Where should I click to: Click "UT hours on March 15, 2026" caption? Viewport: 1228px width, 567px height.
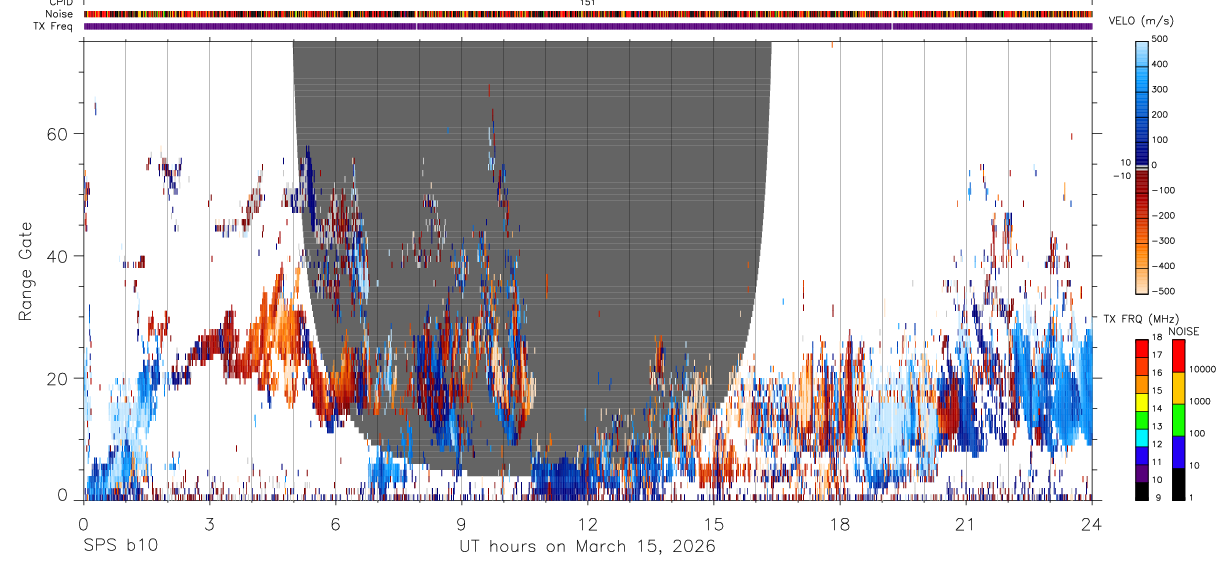(x=587, y=546)
